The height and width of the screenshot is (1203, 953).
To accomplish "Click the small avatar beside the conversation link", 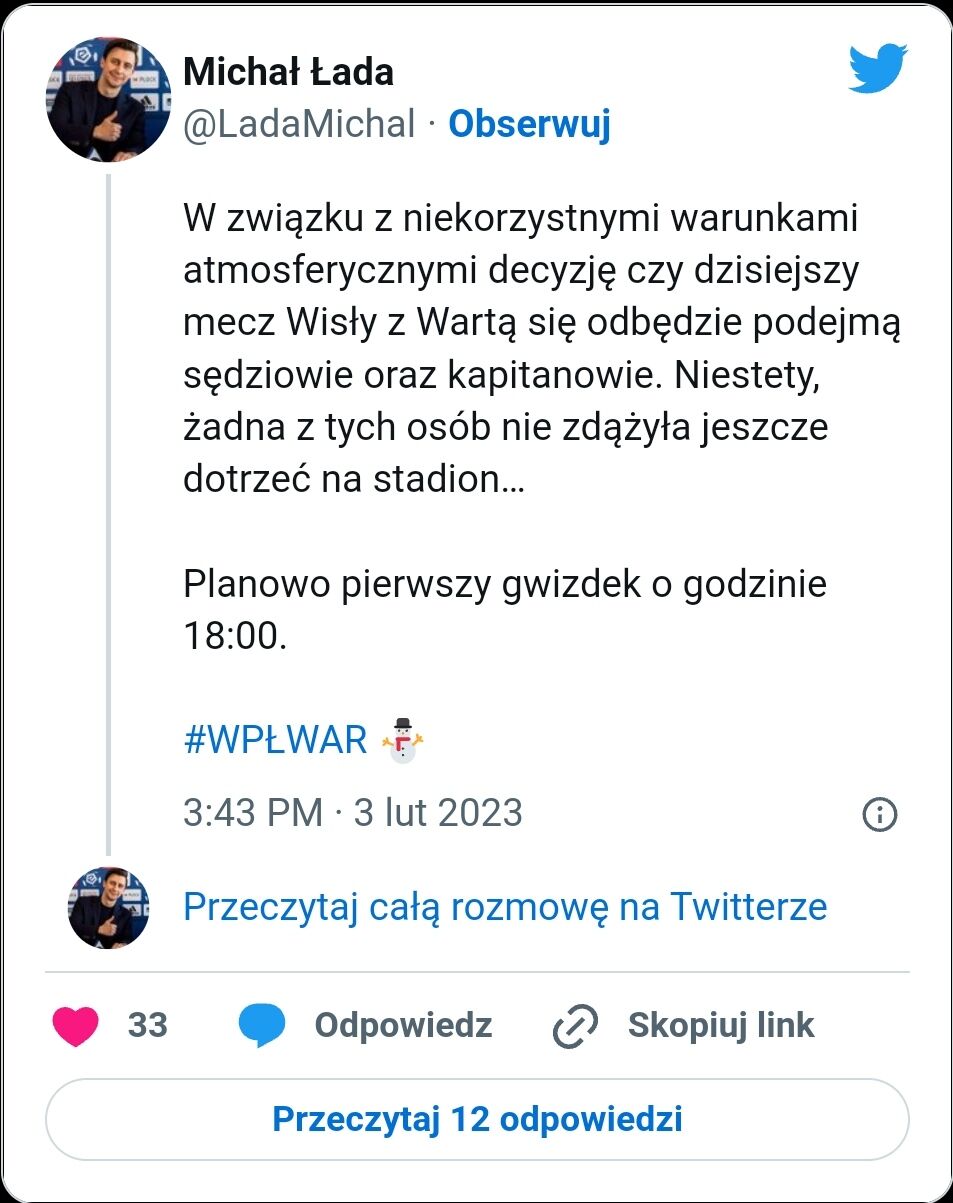I will tap(109, 907).
